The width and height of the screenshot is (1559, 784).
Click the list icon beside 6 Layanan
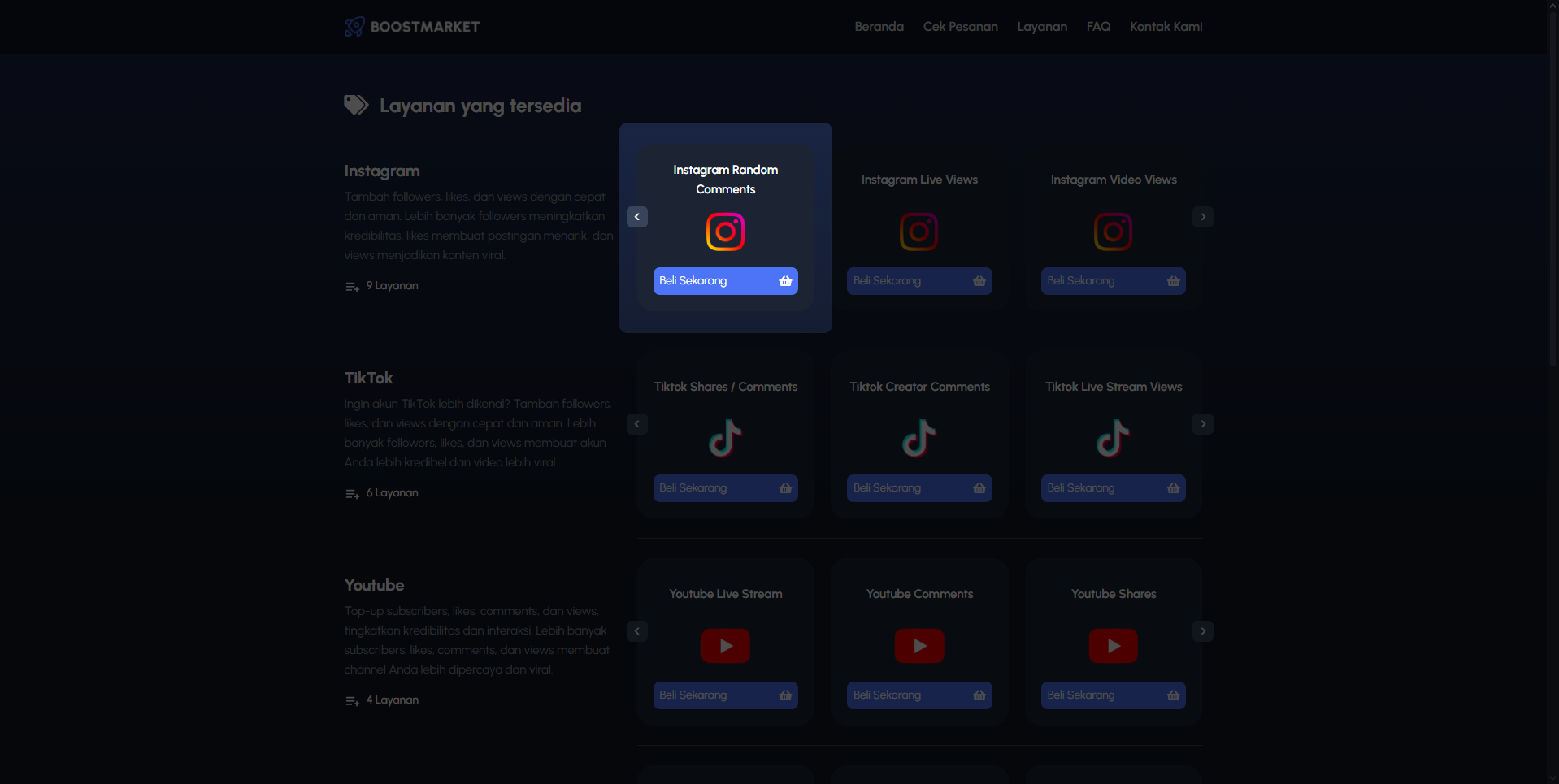coord(352,494)
